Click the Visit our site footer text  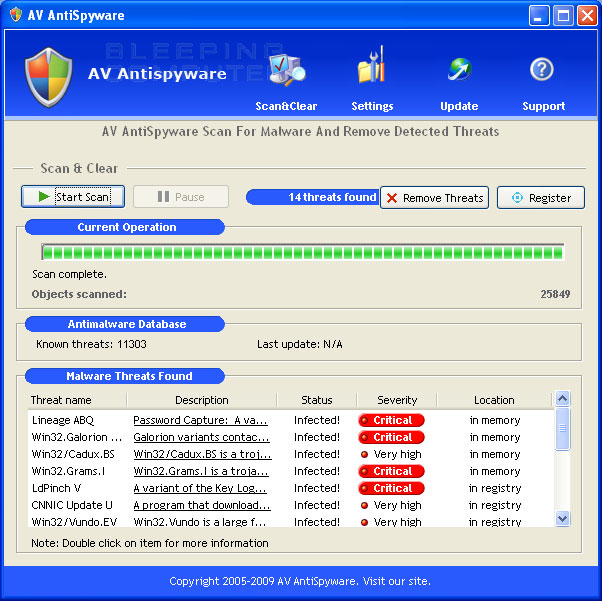point(397,581)
